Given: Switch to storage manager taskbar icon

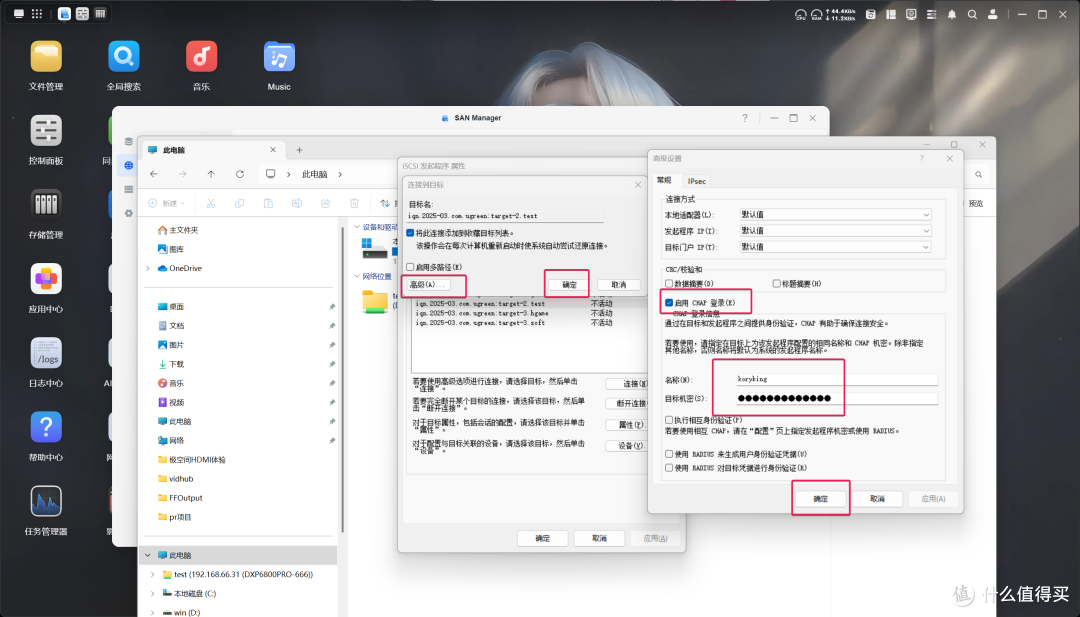Looking at the screenshot, I should 100,14.
